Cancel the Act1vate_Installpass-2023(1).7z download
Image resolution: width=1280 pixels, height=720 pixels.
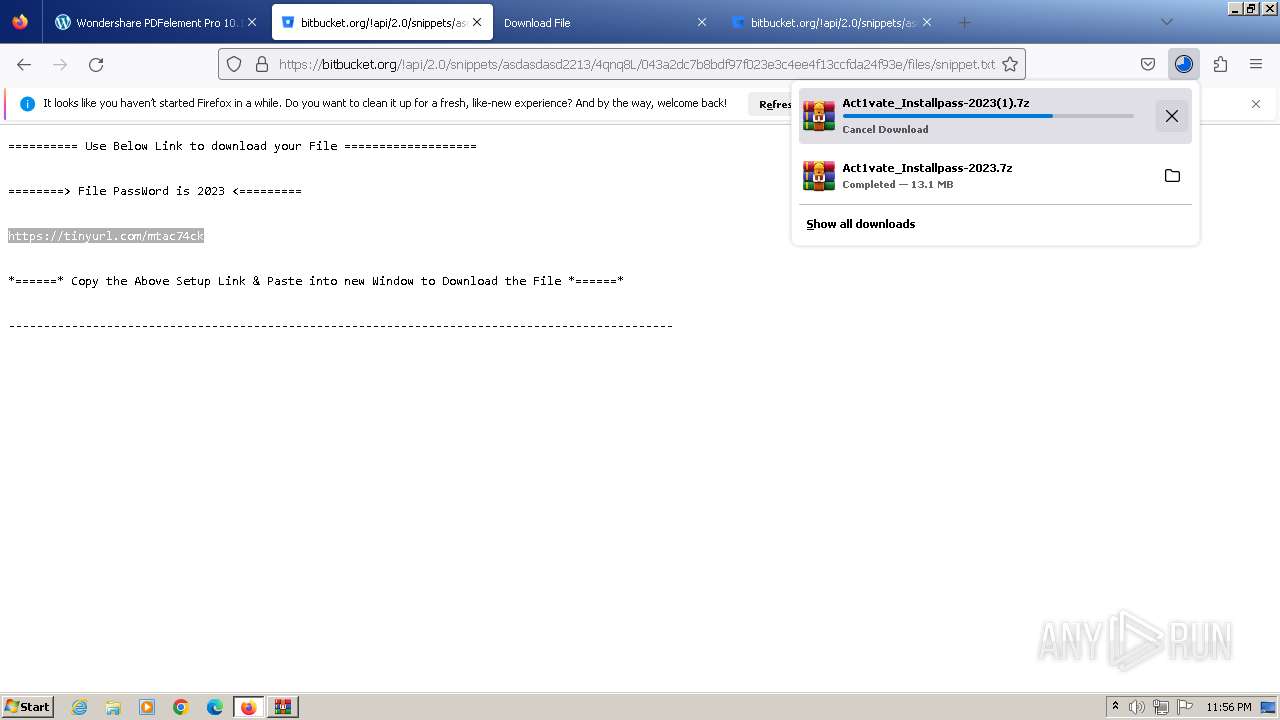pos(1172,116)
